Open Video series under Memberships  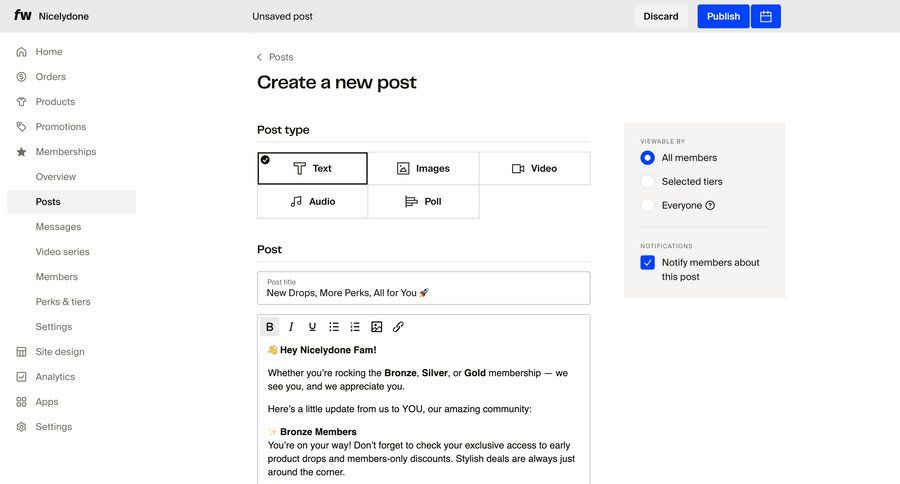click(x=63, y=252)
